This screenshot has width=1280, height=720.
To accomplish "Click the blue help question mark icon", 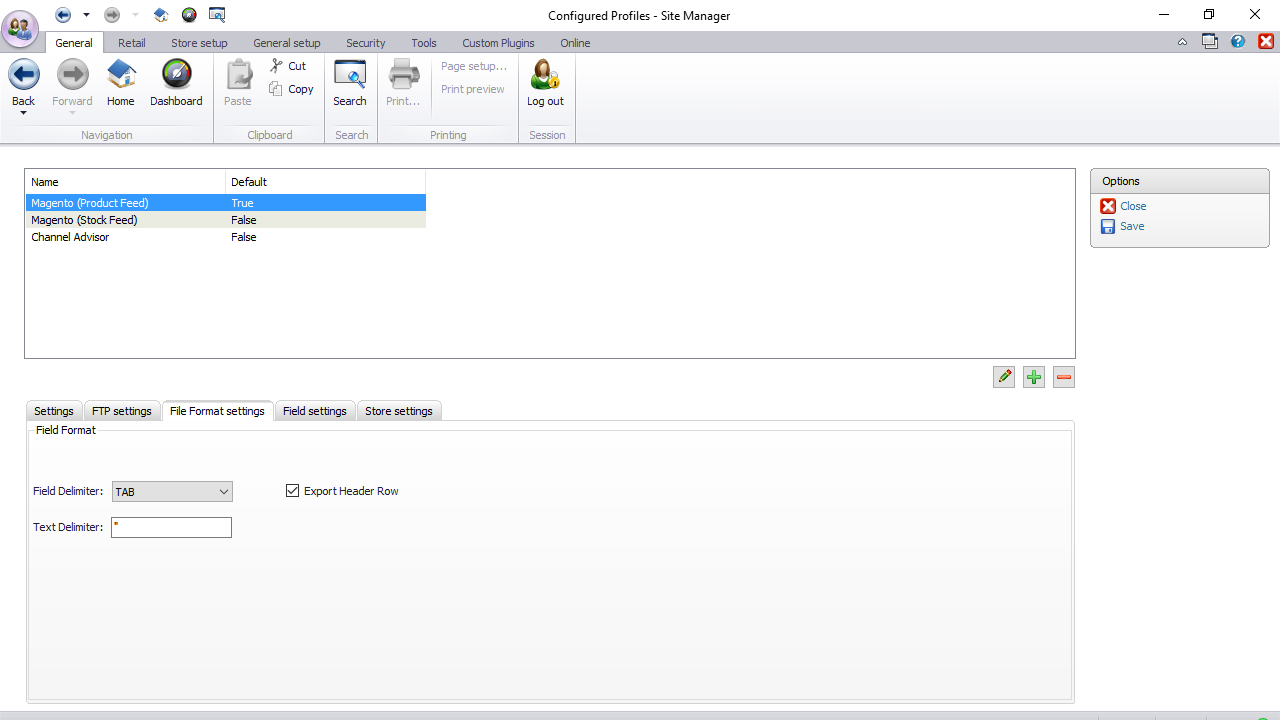I will click(x=1238, y=42).
